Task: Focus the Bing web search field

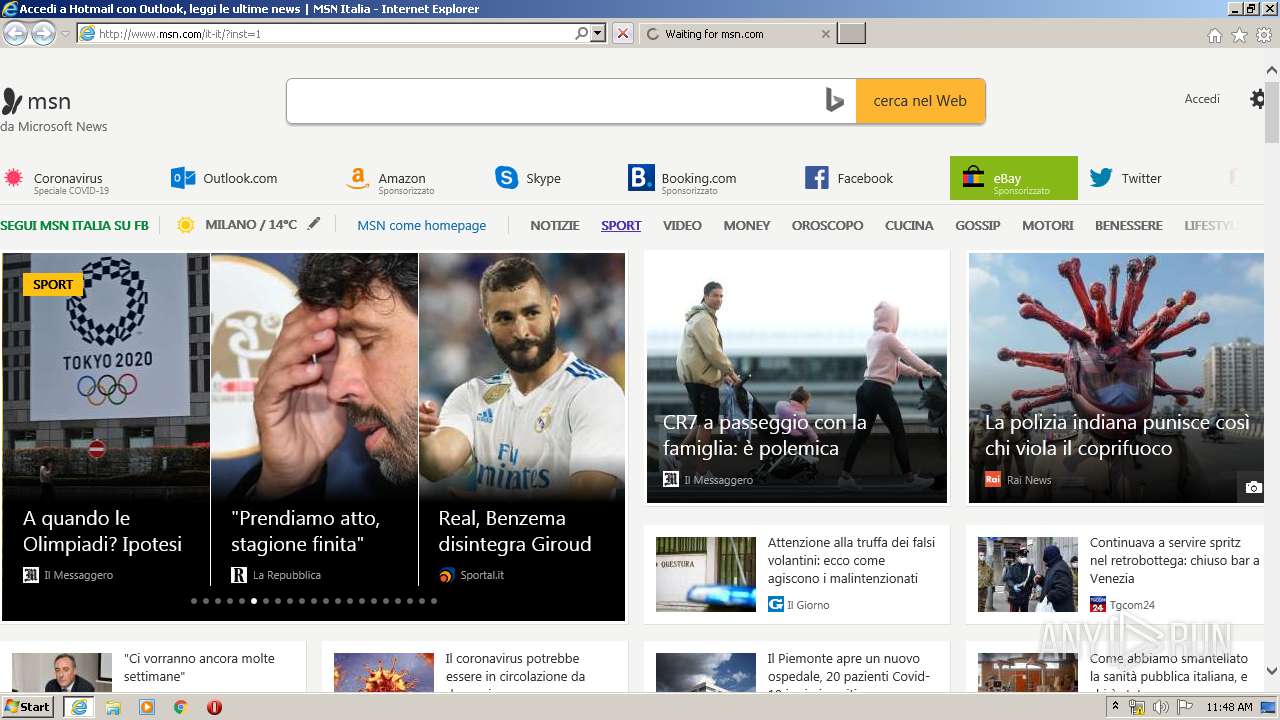Action: point(555,101)
